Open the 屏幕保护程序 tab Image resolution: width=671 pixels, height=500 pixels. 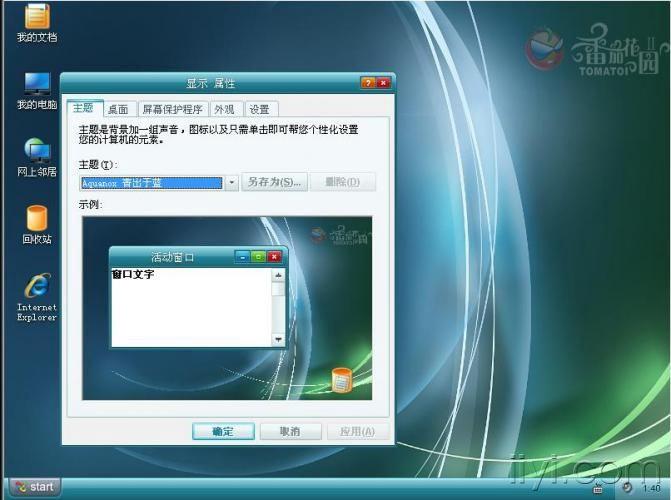(x=171, y=109)
